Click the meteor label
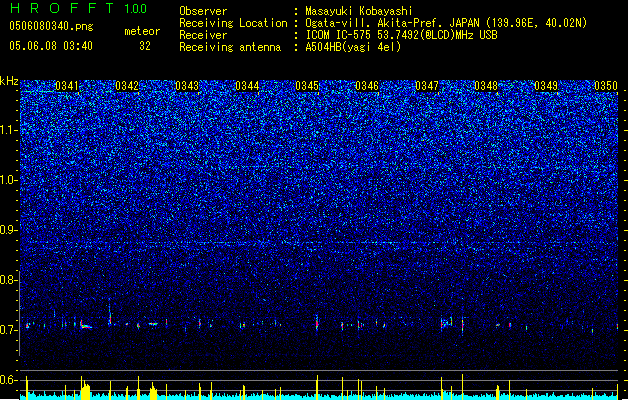The height and width of the screenshot is (400, 629). [142, 31]
